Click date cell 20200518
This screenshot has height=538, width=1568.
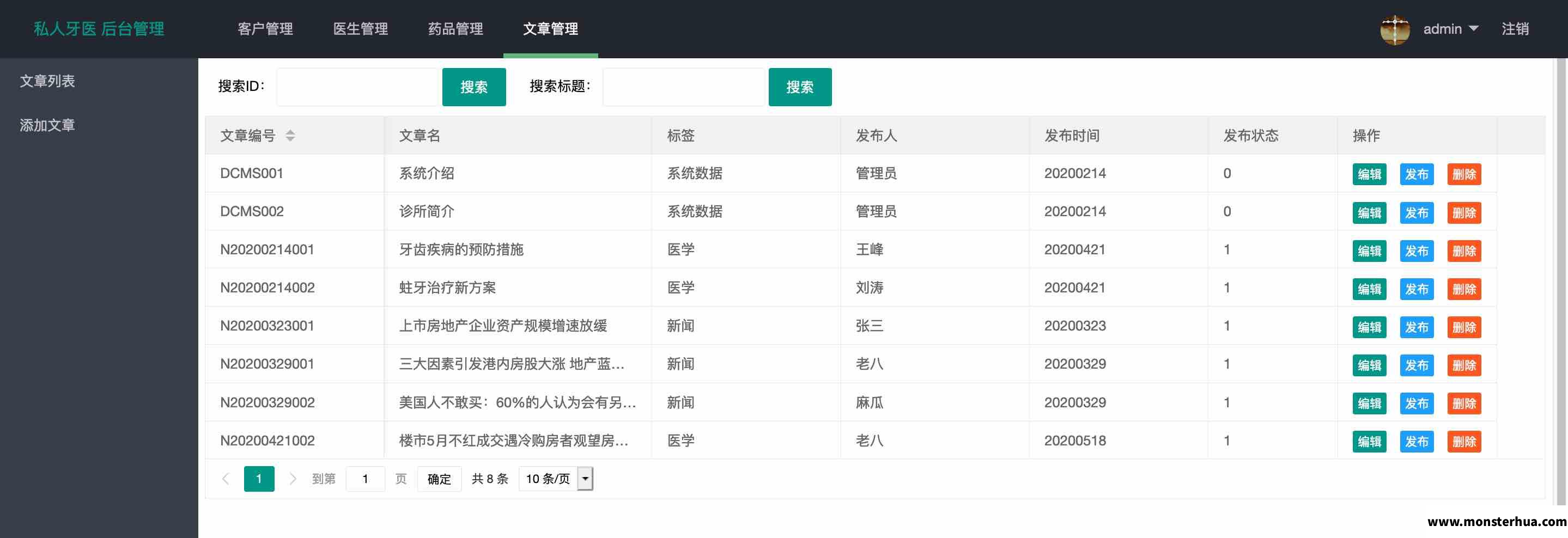click(1075, 441)
